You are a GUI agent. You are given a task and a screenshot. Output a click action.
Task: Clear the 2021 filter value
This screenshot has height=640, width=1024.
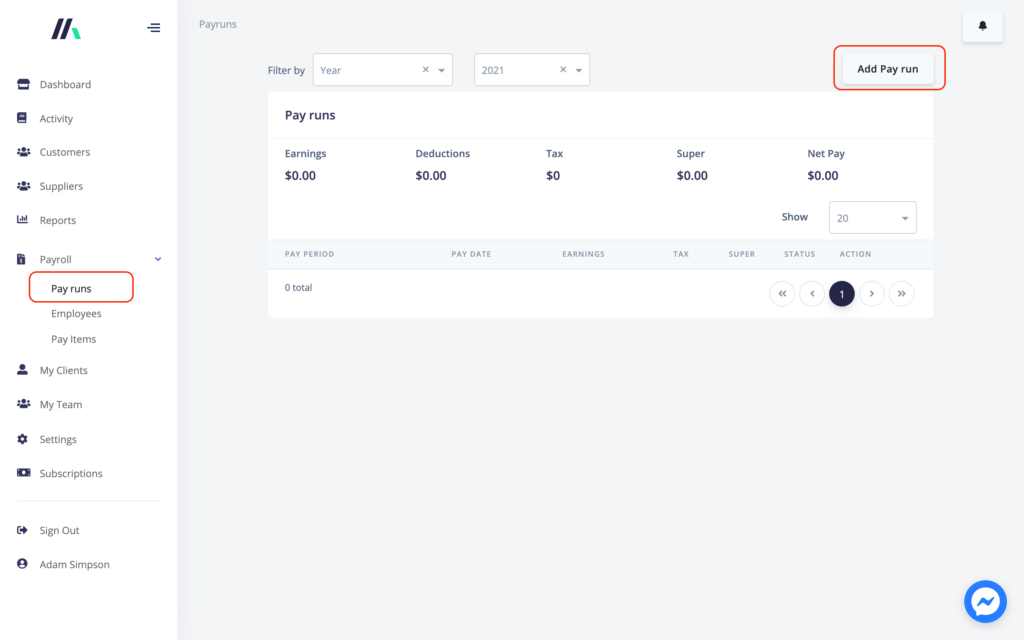(563, 70)
